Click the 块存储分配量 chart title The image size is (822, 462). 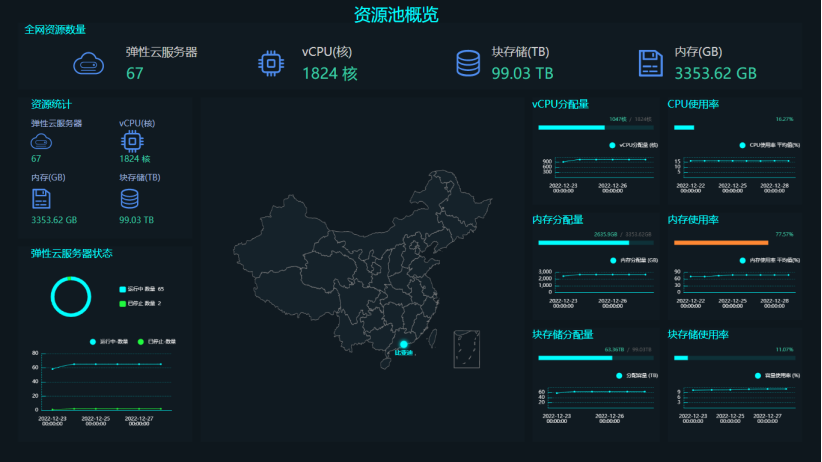click(x=563, y=335)
